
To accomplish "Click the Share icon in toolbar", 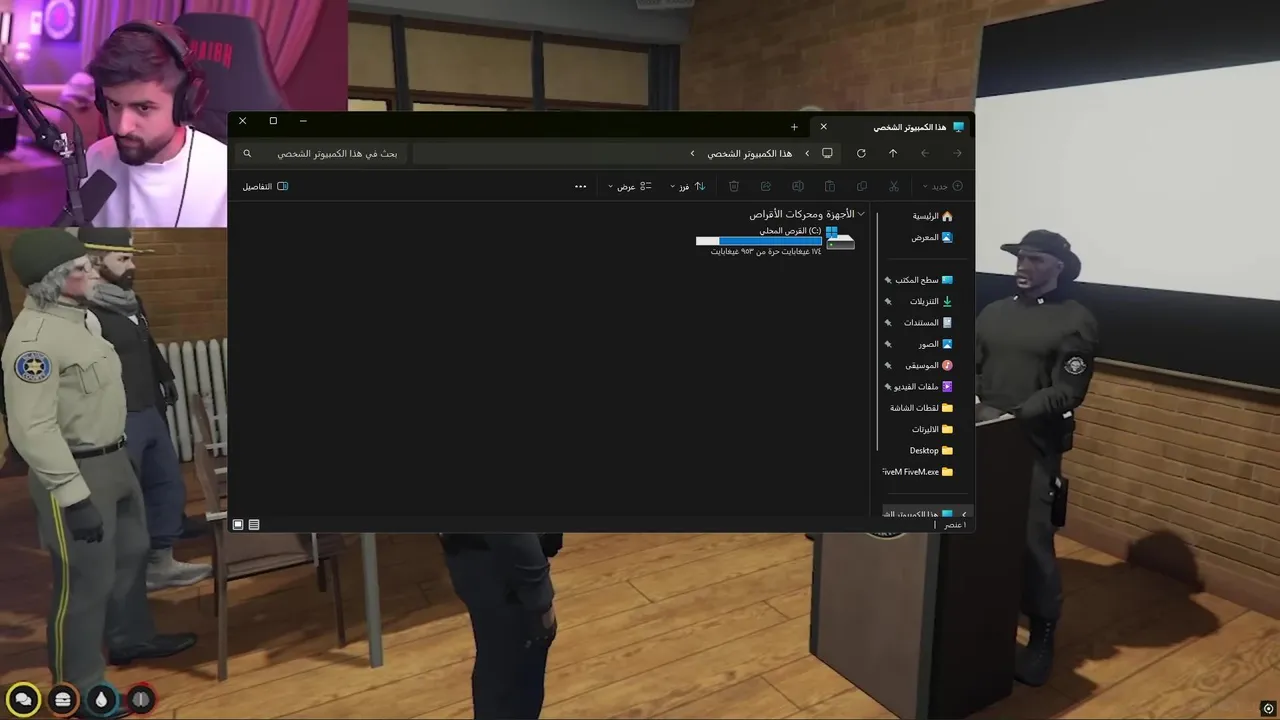I will 766,186.
